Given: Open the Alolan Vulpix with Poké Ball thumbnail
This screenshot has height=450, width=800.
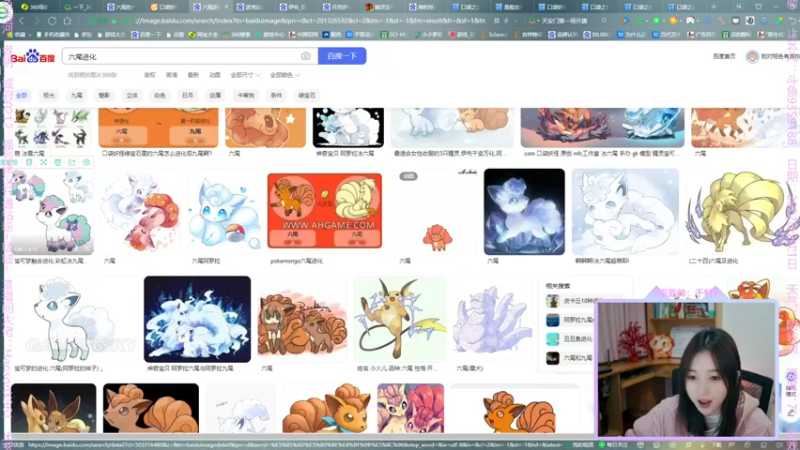Looking at the screenshot, I should (x=224, y=212).
